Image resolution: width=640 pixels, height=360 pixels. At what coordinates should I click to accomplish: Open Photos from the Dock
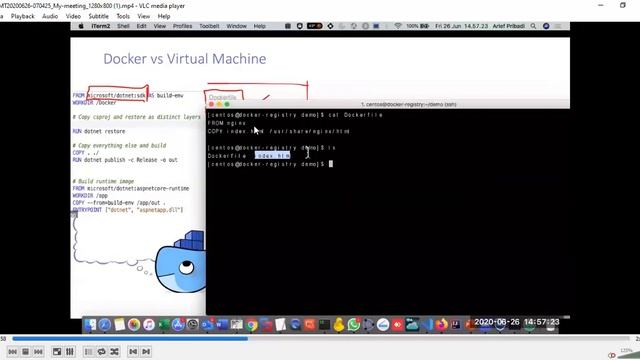(x=134, y=325)
